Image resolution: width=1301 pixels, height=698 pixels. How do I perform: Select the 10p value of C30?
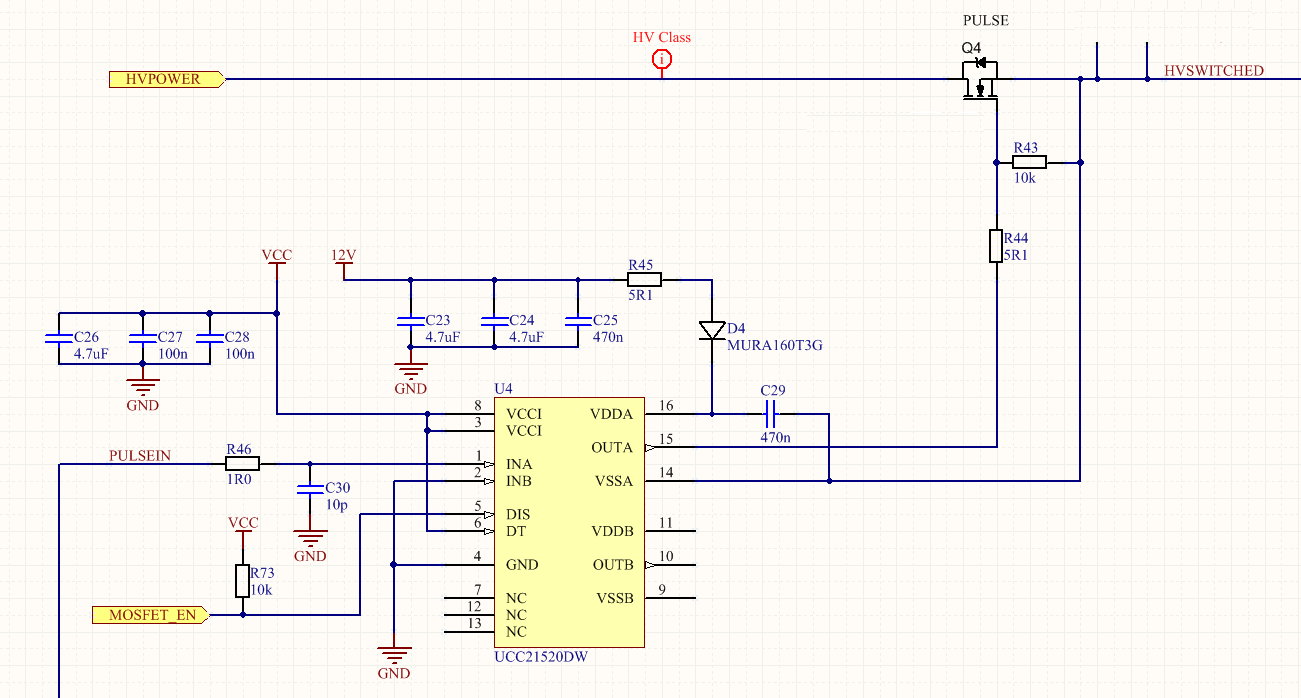[338, 505]
